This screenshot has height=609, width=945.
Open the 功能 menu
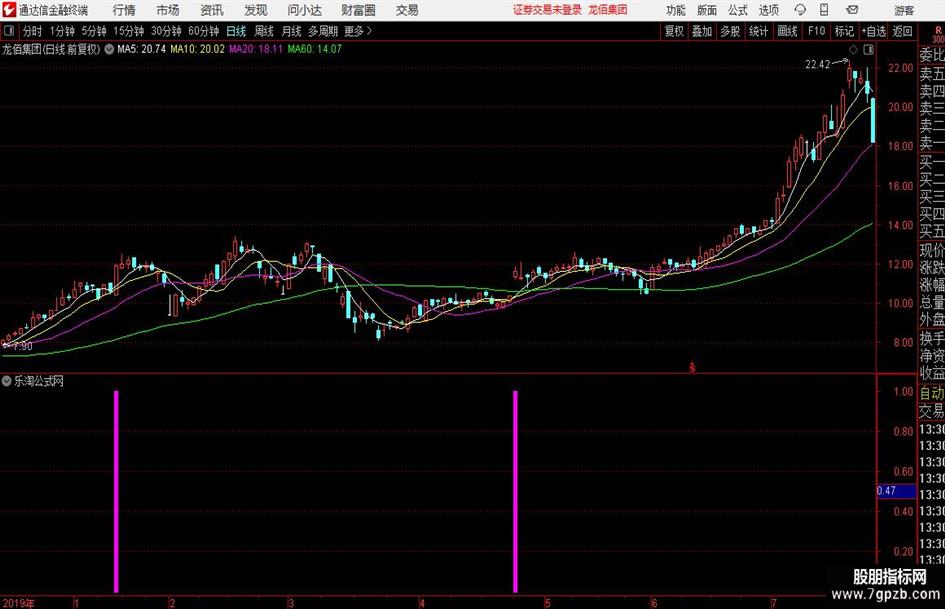[x=676, y=10]
